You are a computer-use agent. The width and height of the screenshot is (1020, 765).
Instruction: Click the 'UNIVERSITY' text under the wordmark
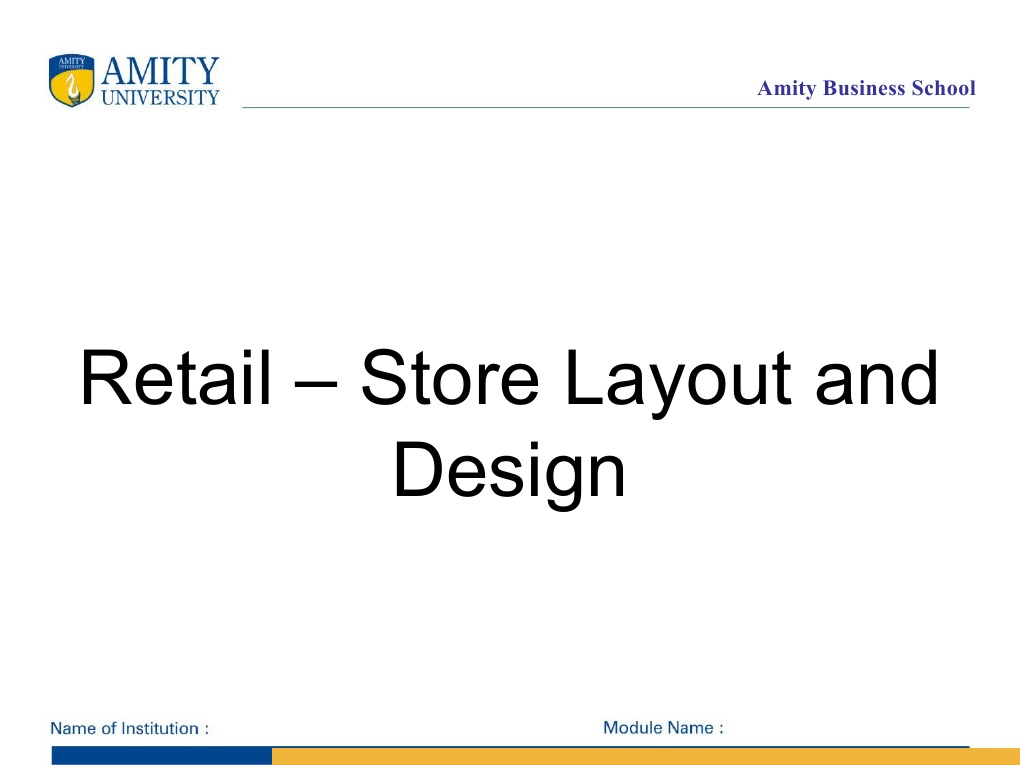tap(162, 98)
